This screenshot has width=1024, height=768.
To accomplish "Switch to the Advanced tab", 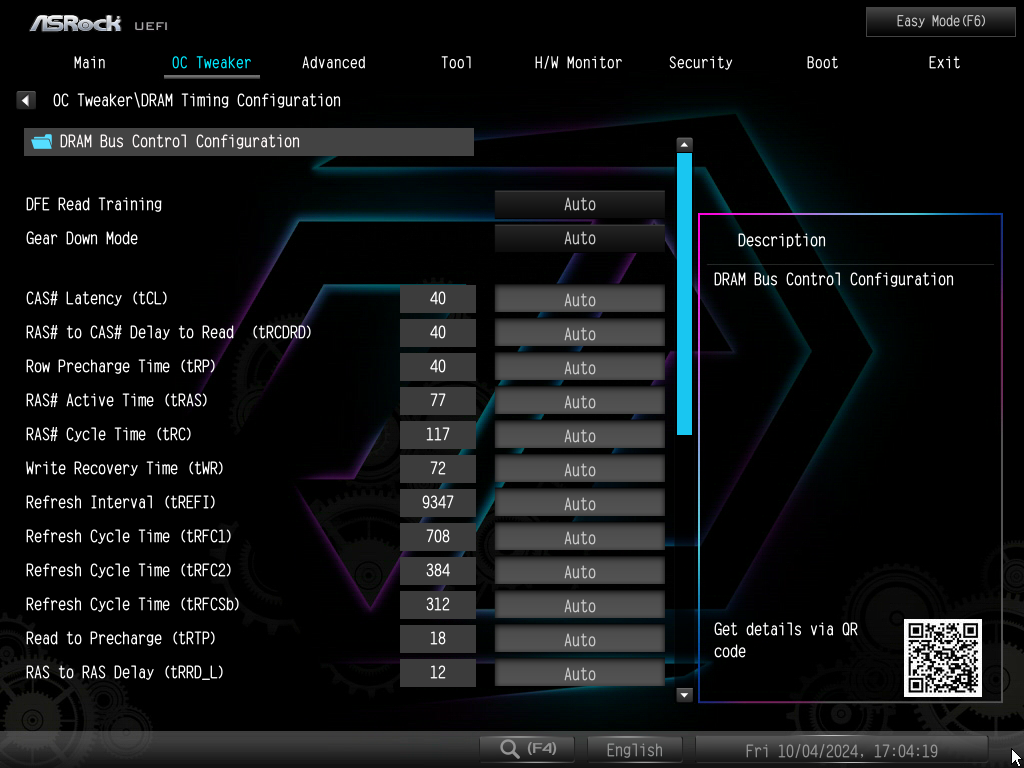I will pyautogui.click(x=333, y=62).
